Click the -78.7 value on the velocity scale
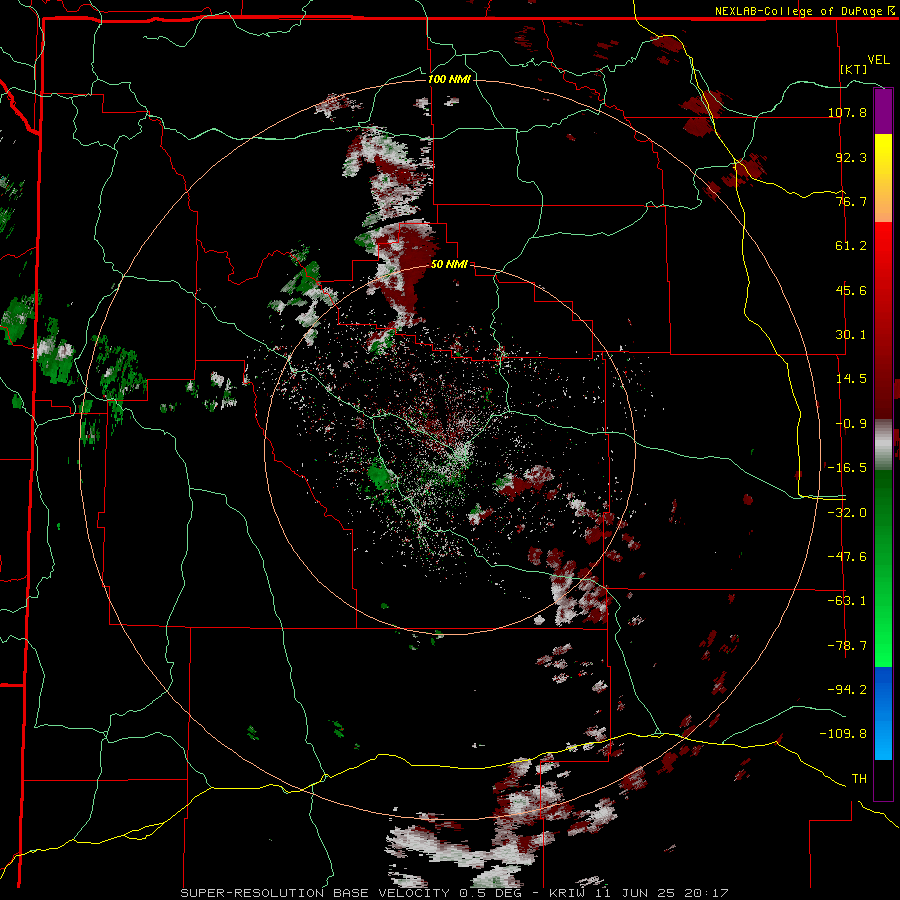 coord(847,646)
